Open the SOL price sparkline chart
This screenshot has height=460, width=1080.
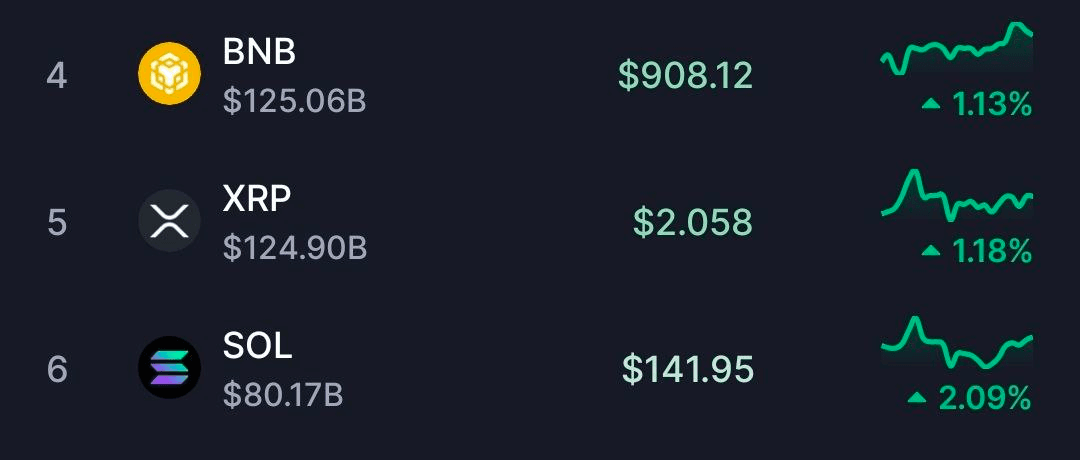(x=957, y=344)
